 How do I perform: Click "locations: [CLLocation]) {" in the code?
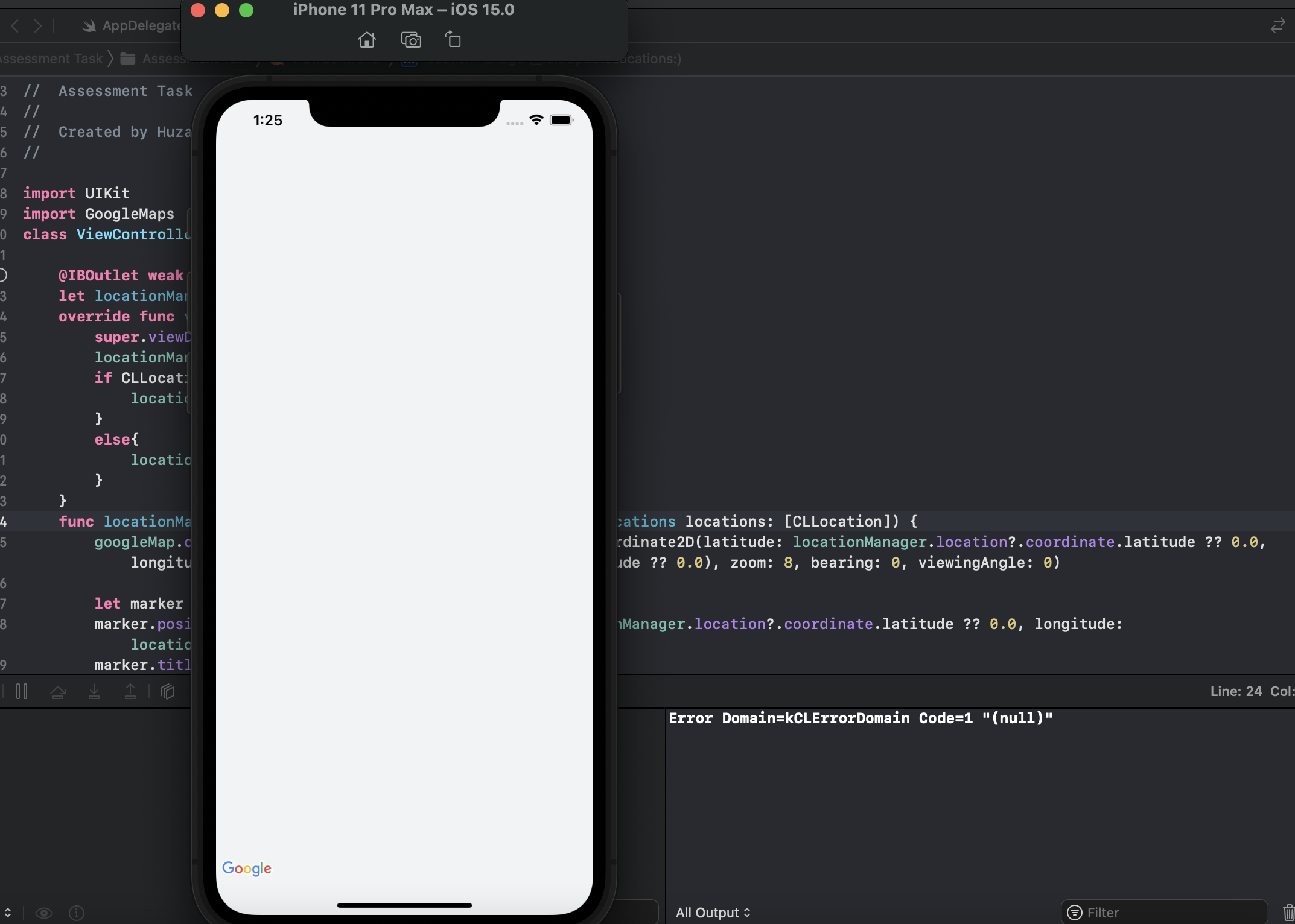(801, 521)
